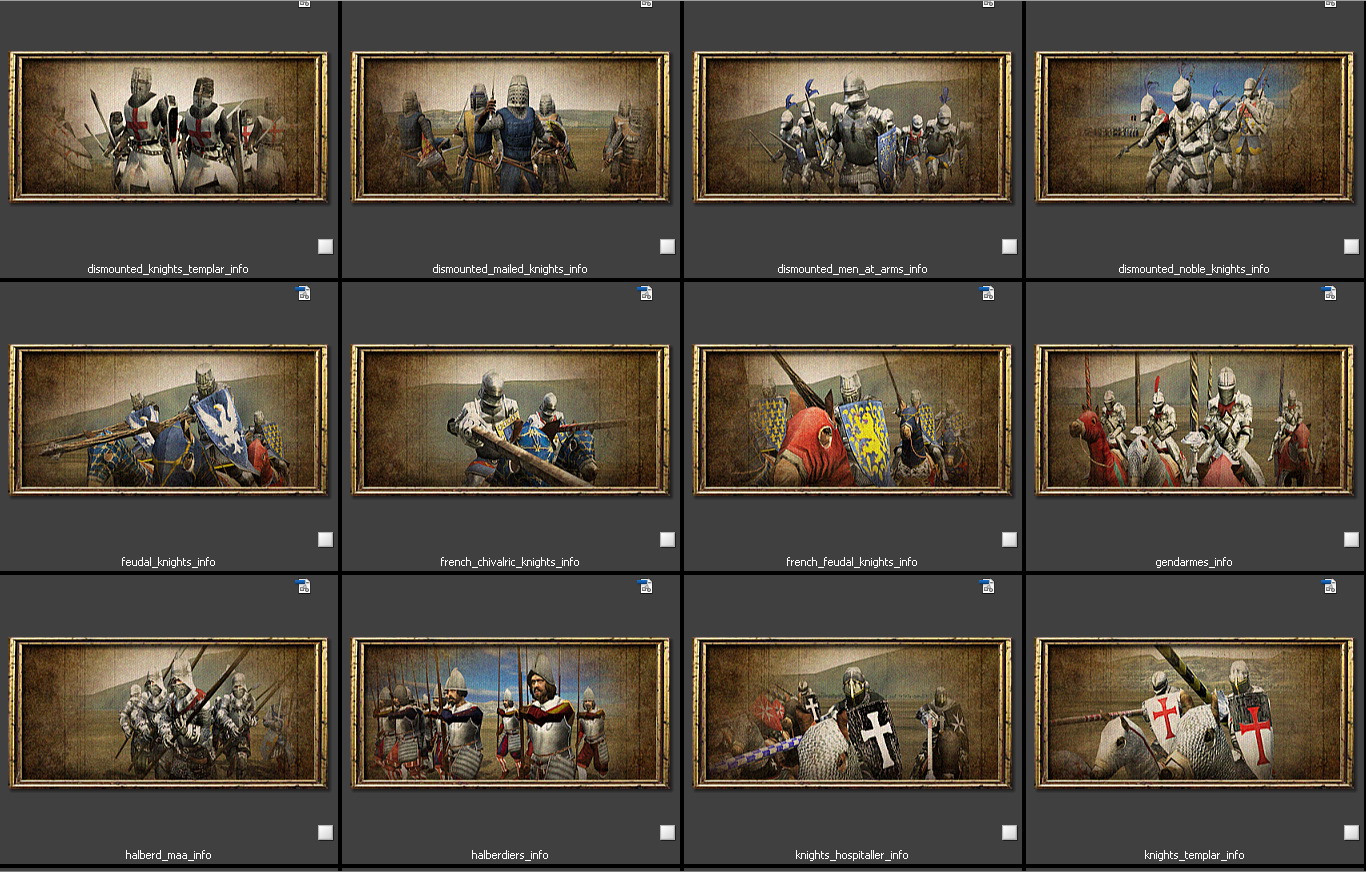Viewport: 1366px width, 872px height.
Task: Select the "french_chivalric_knights_info" label
Action: [x=510, y=562]
